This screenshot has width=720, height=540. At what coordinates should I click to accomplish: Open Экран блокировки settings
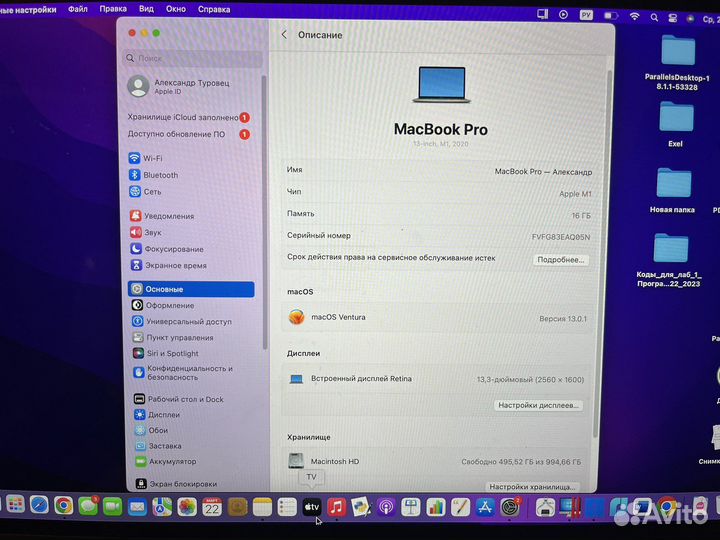[x=176, y=484]
